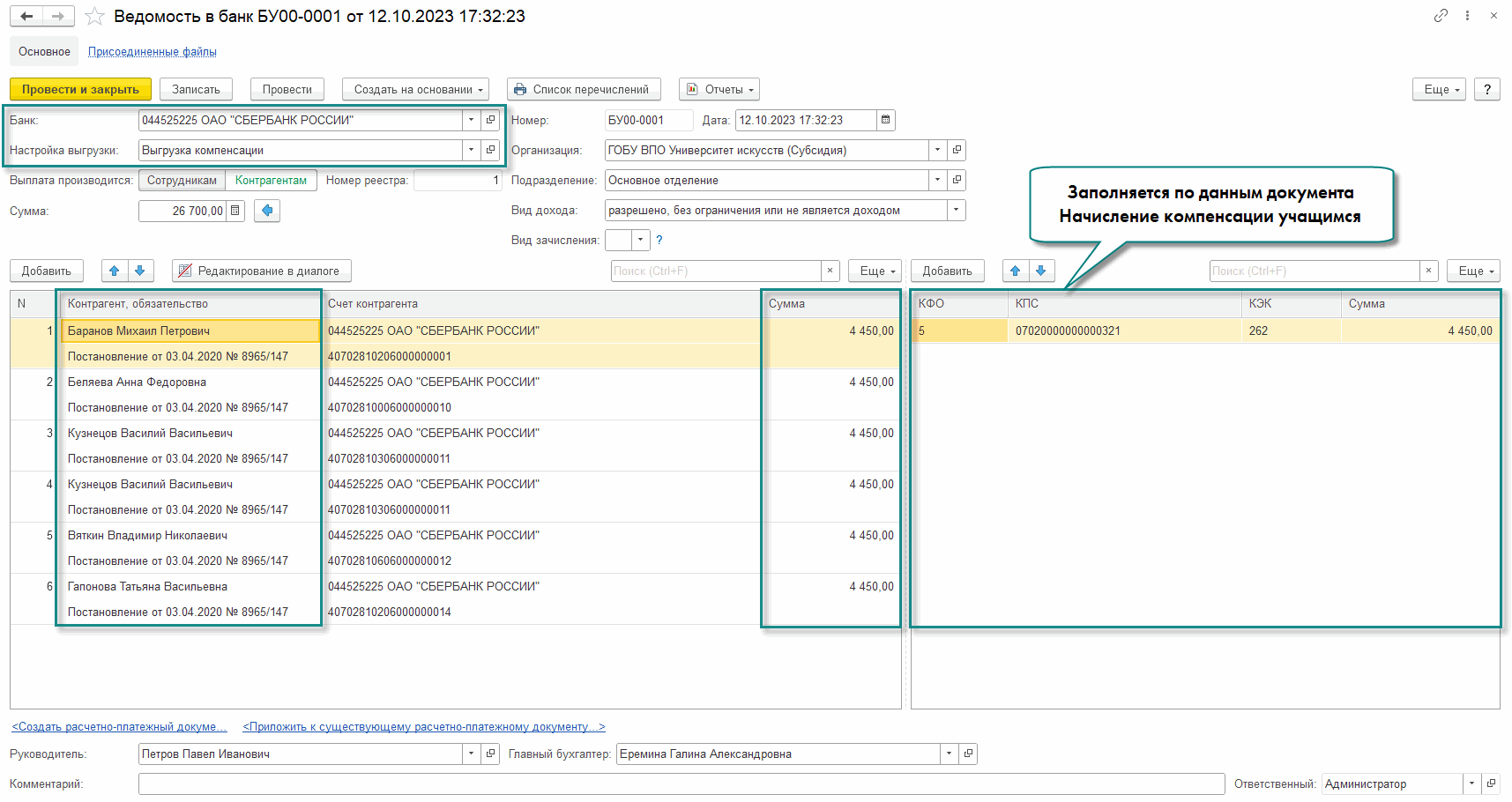
Task: Select Сотрудникам payment option
Action: point(182,180)
